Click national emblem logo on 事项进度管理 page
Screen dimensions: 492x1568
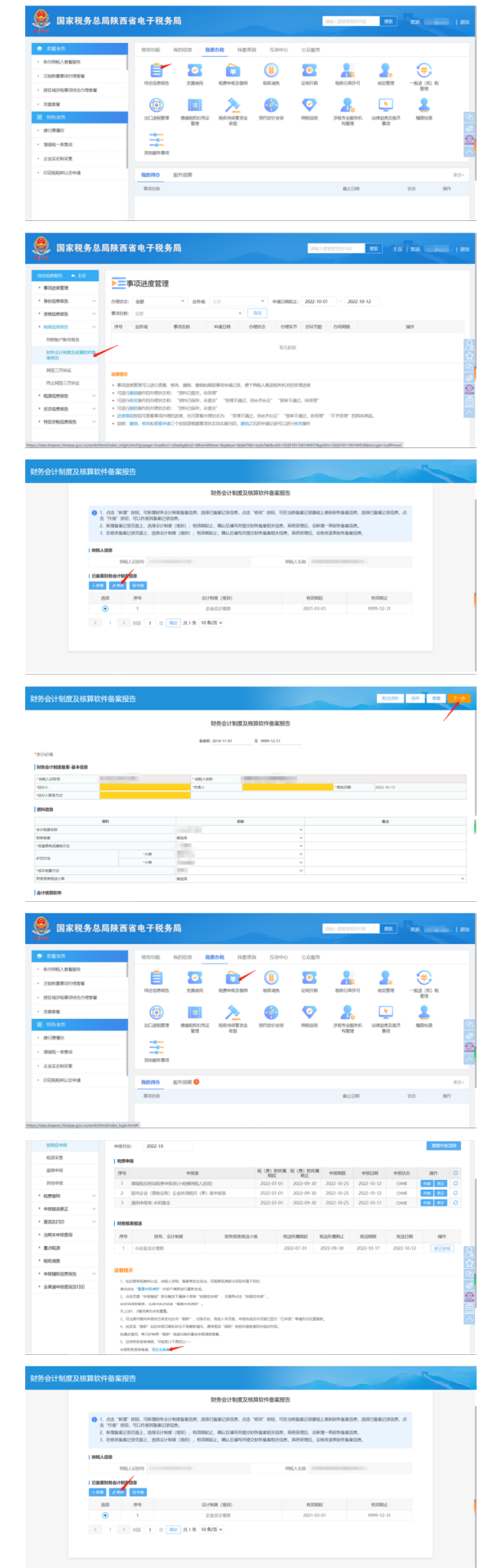[41, 247]
